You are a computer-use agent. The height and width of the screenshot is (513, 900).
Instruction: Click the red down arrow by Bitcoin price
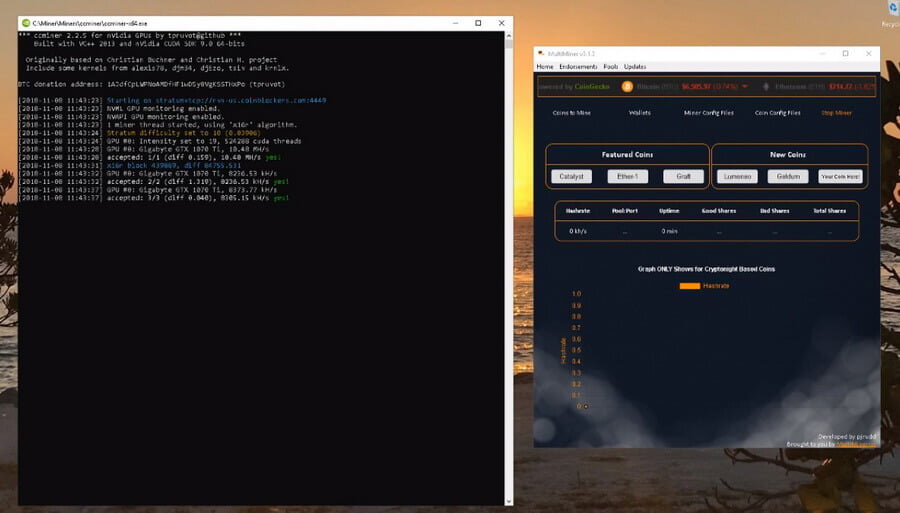[x=745, y=87]
